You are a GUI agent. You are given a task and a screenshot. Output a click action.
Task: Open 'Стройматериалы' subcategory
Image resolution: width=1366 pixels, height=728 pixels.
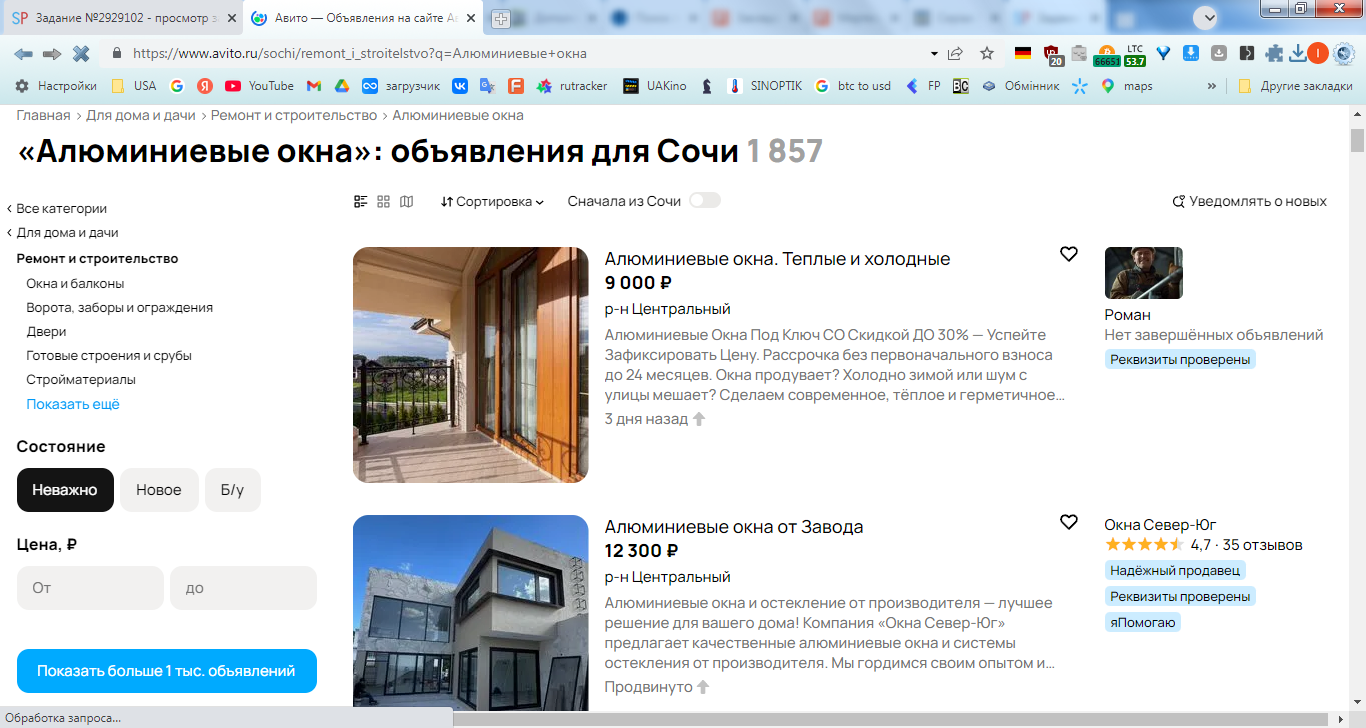tap(81, 379)
